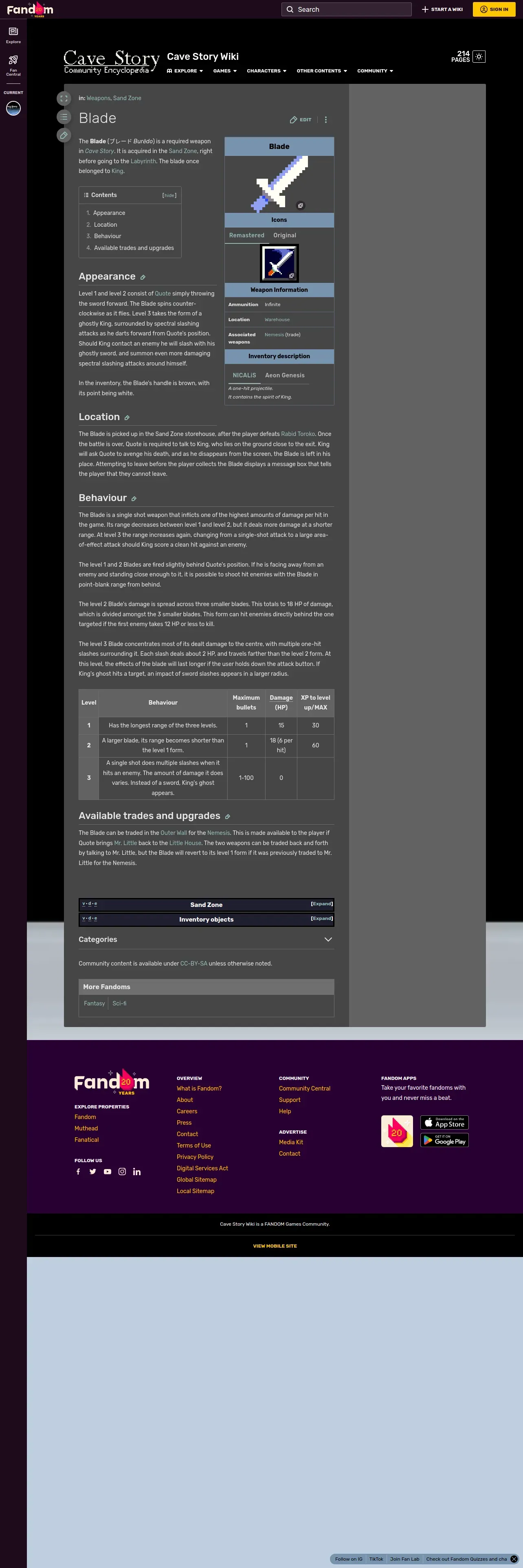Open the Rabid Toroko link
The height and width of the screenshot is (1568, 523).
point(298,434)
